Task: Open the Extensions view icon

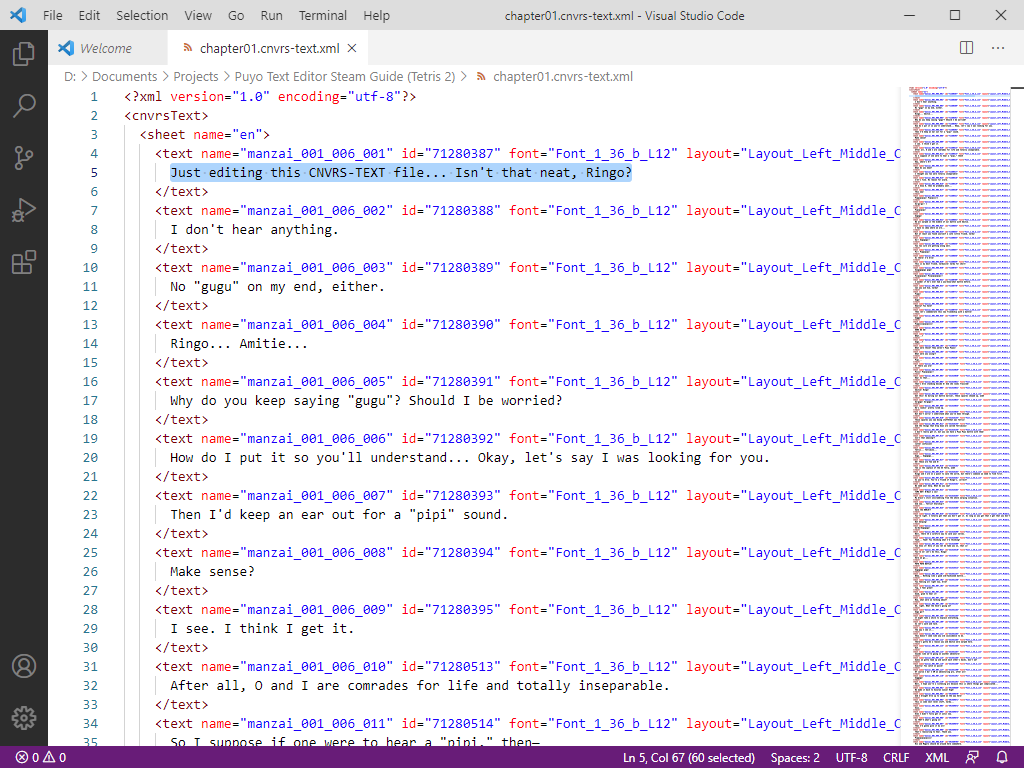Action: [x=24, y=262]
